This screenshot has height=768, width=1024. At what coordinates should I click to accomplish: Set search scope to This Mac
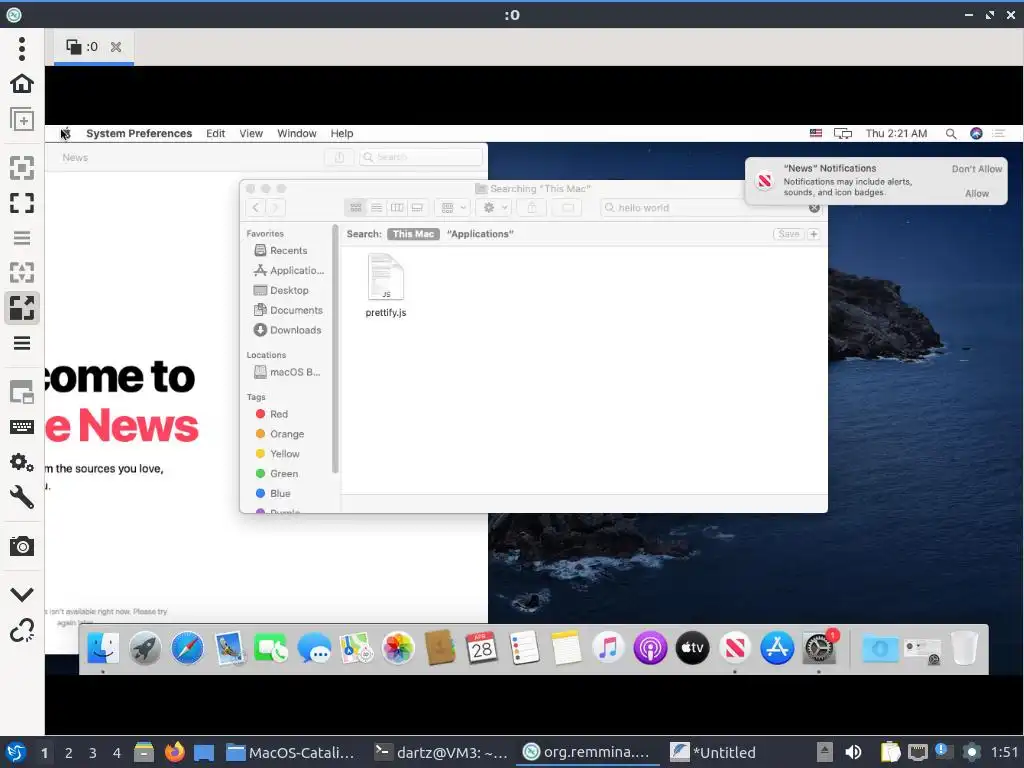[413, 234]
